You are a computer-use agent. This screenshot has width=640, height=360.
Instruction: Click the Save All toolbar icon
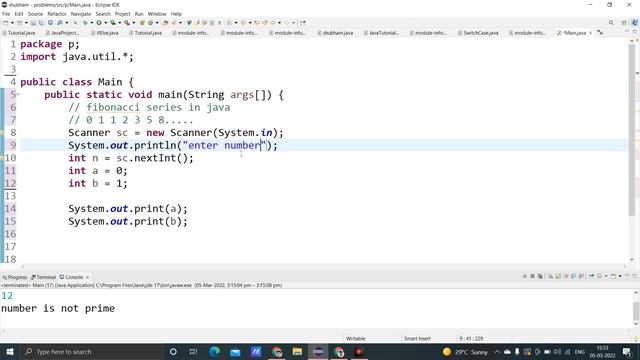(x=41, y=23)
